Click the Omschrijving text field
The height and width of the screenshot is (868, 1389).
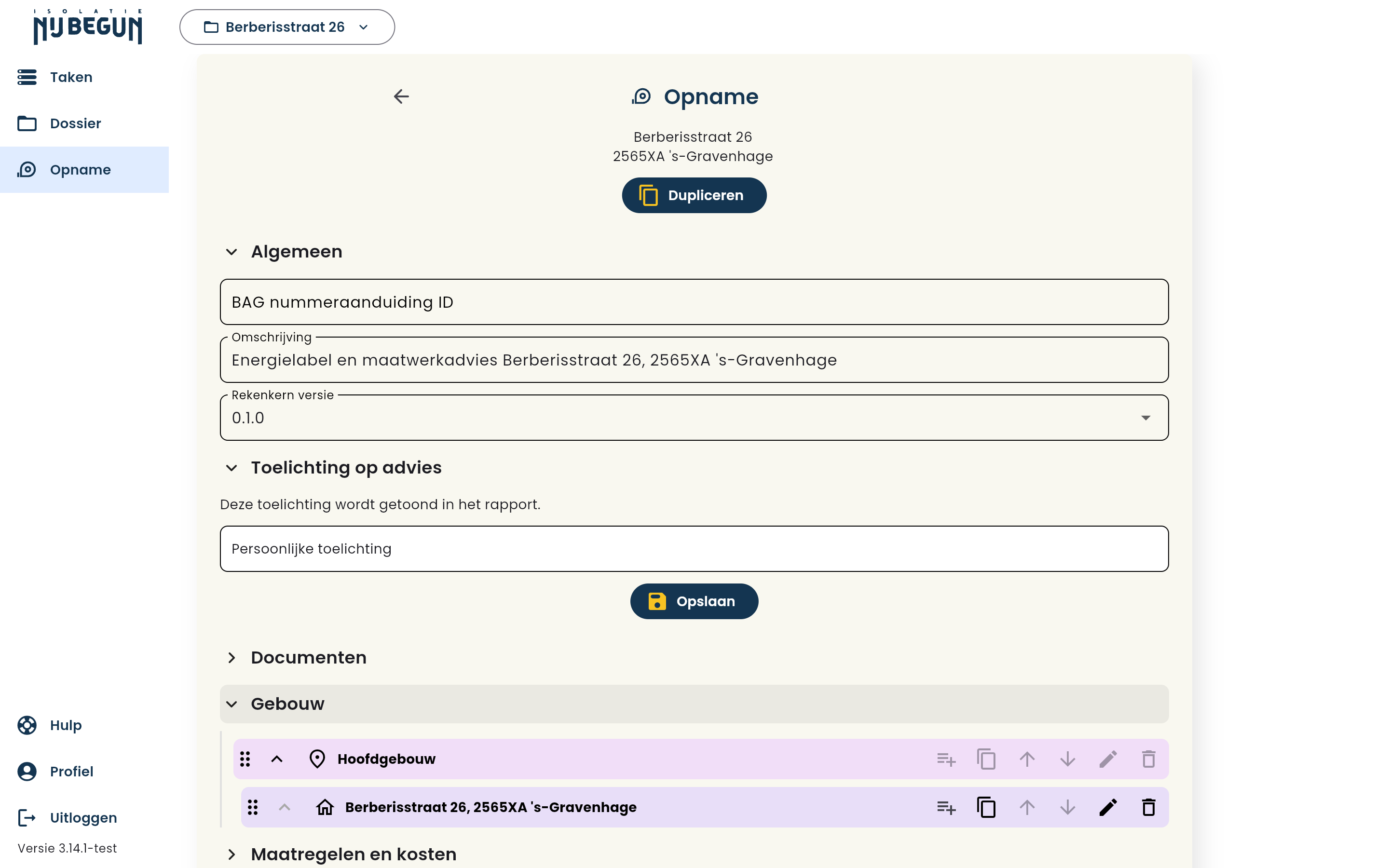point(694,360)
